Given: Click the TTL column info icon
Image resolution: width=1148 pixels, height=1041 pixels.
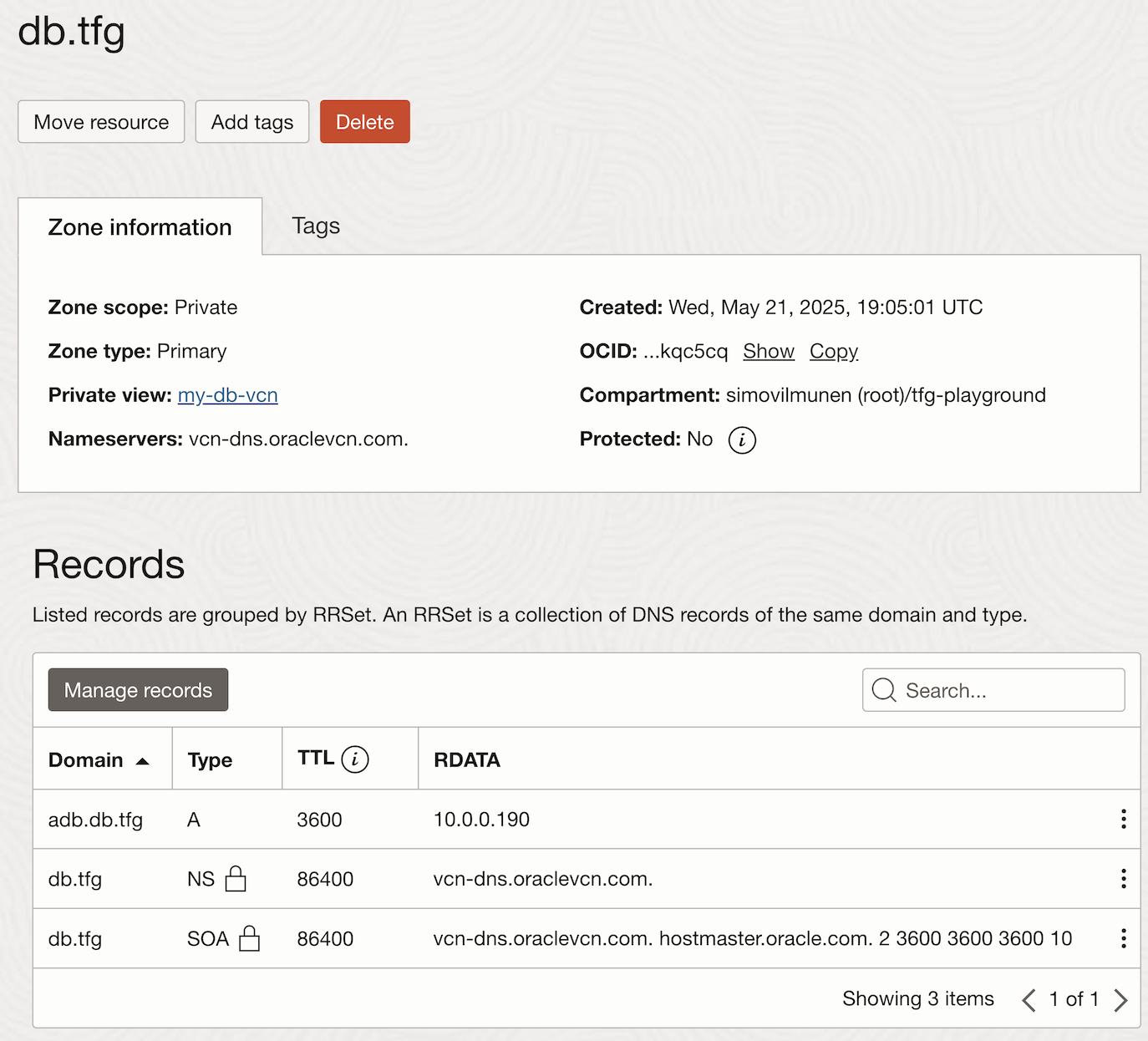Looking at the screenshot, I should point(355,759).
